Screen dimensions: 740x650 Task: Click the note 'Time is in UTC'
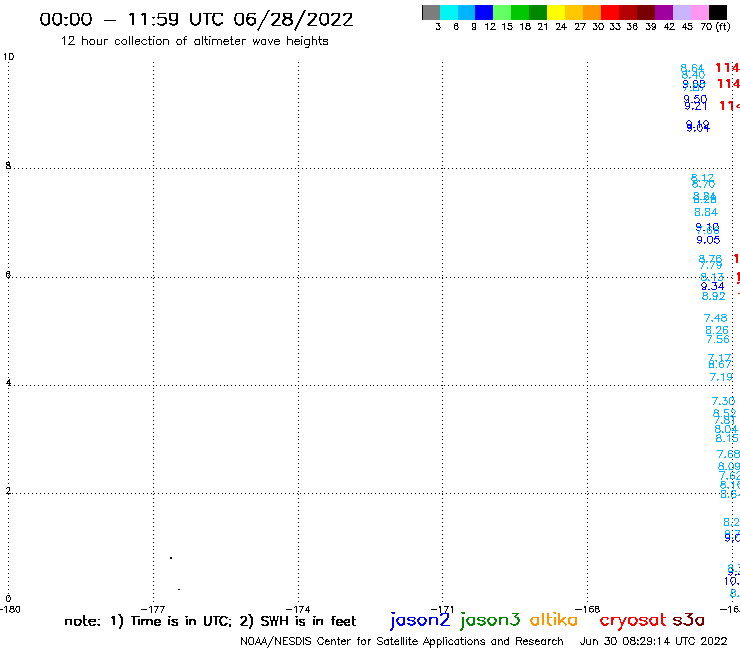(x=181, y=621)
